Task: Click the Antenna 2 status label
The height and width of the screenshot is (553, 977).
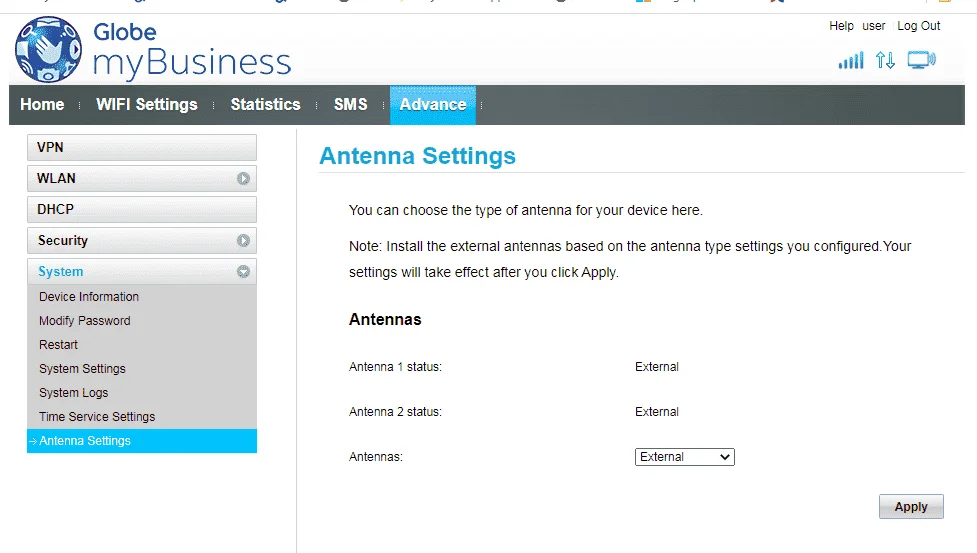Action: click(395, 412)
